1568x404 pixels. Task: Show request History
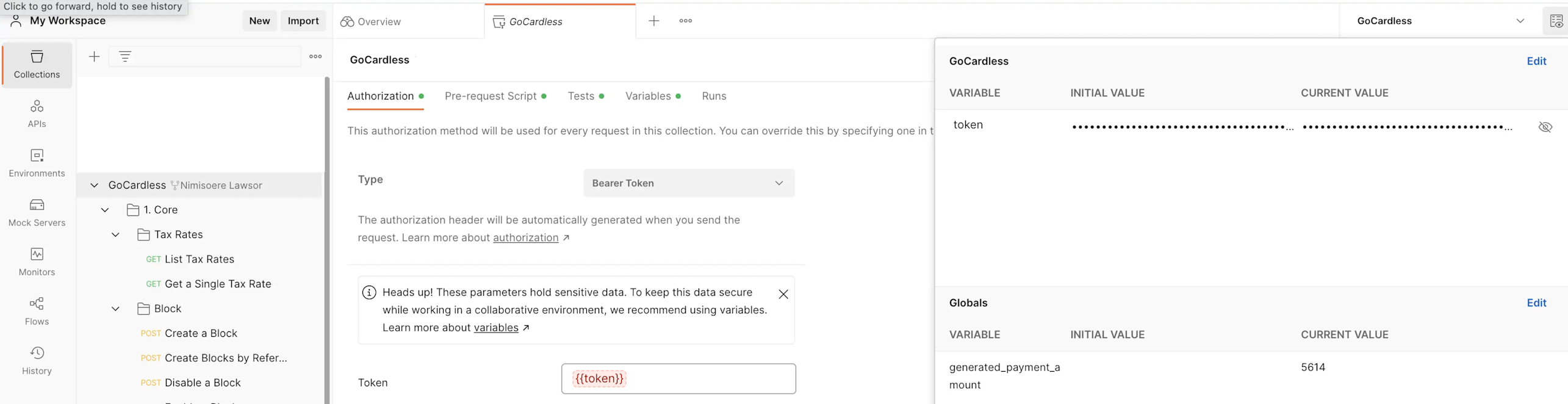tap(37, 361)
